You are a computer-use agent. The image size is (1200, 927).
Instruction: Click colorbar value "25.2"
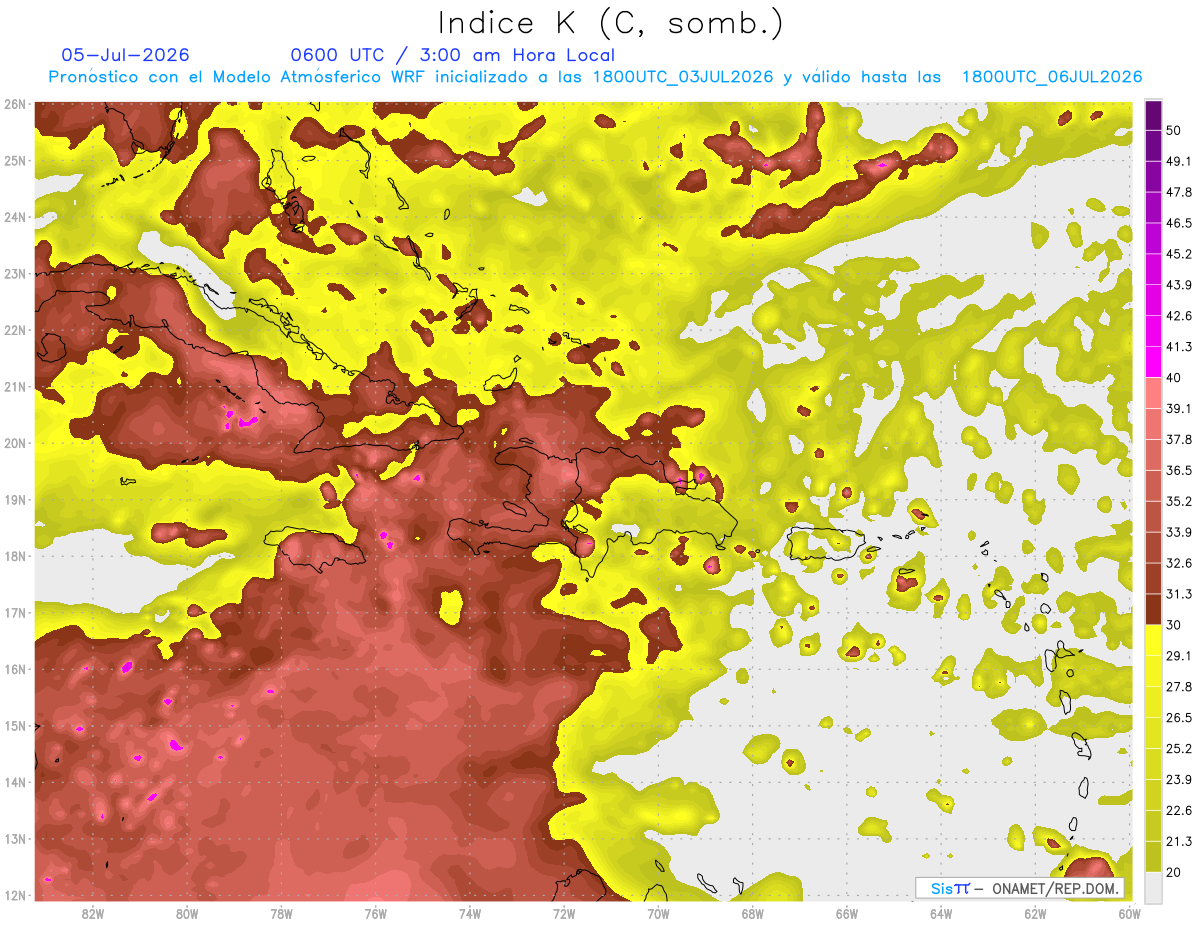click(1179, 748)
